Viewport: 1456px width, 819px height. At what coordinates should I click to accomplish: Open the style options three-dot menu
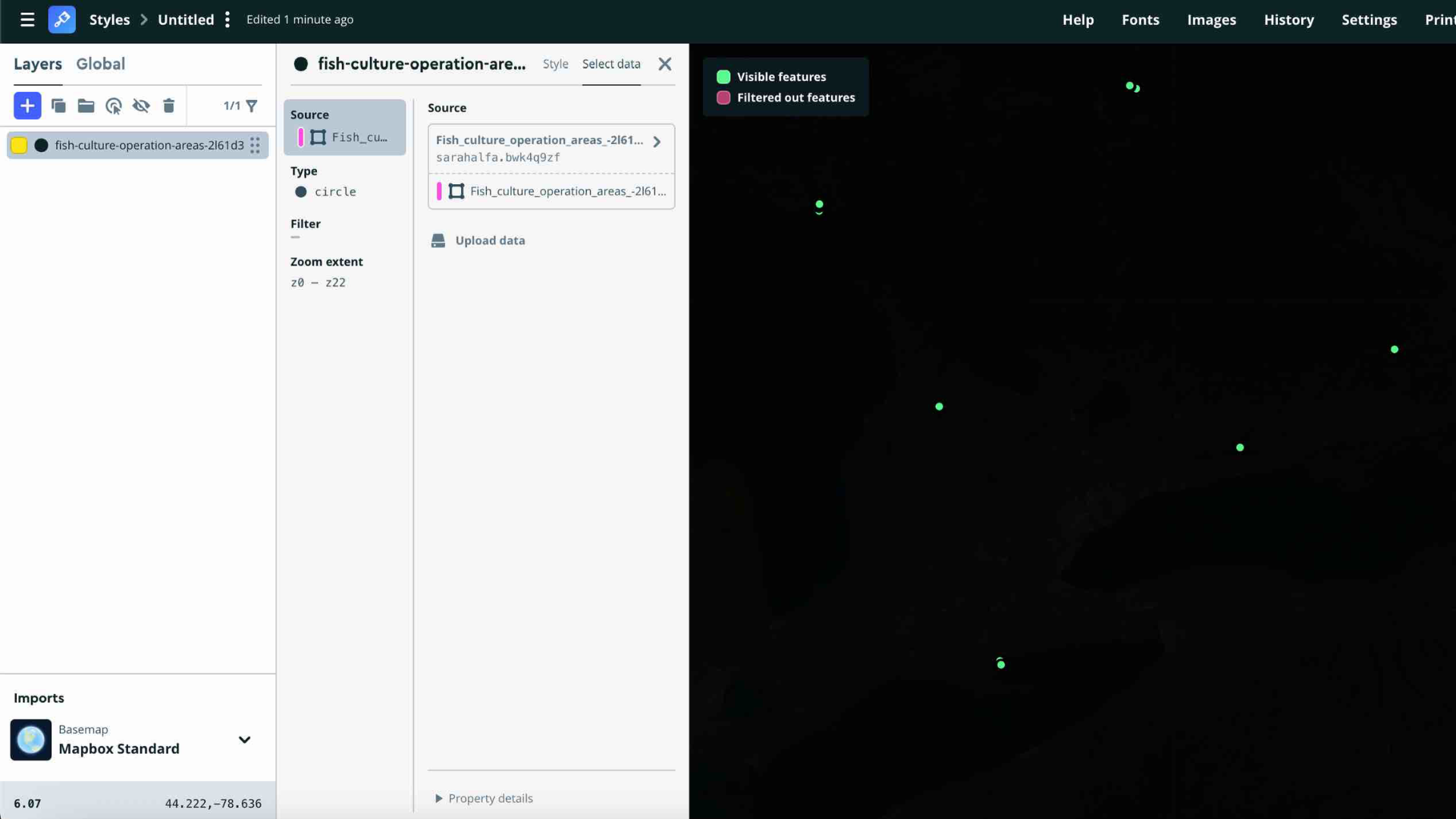(x=227, y=20)
